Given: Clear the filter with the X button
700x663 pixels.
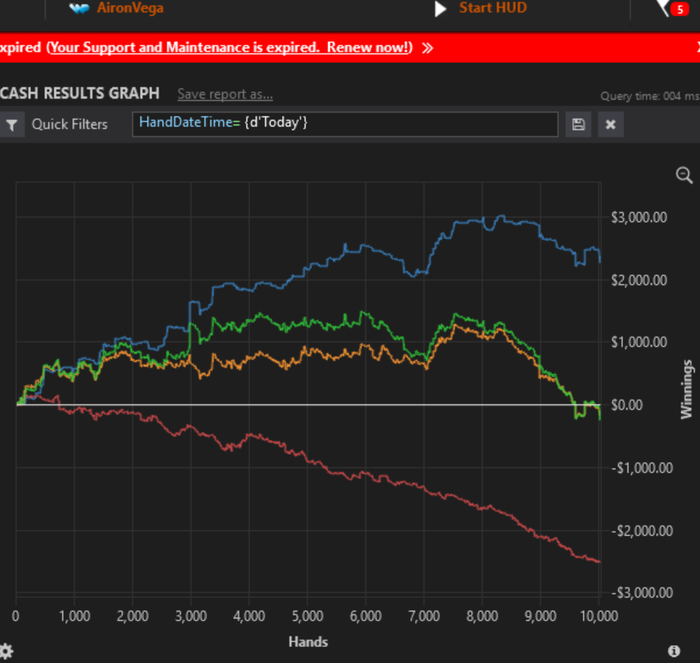Looking at the screenshot, I should [x=611, y=124].
